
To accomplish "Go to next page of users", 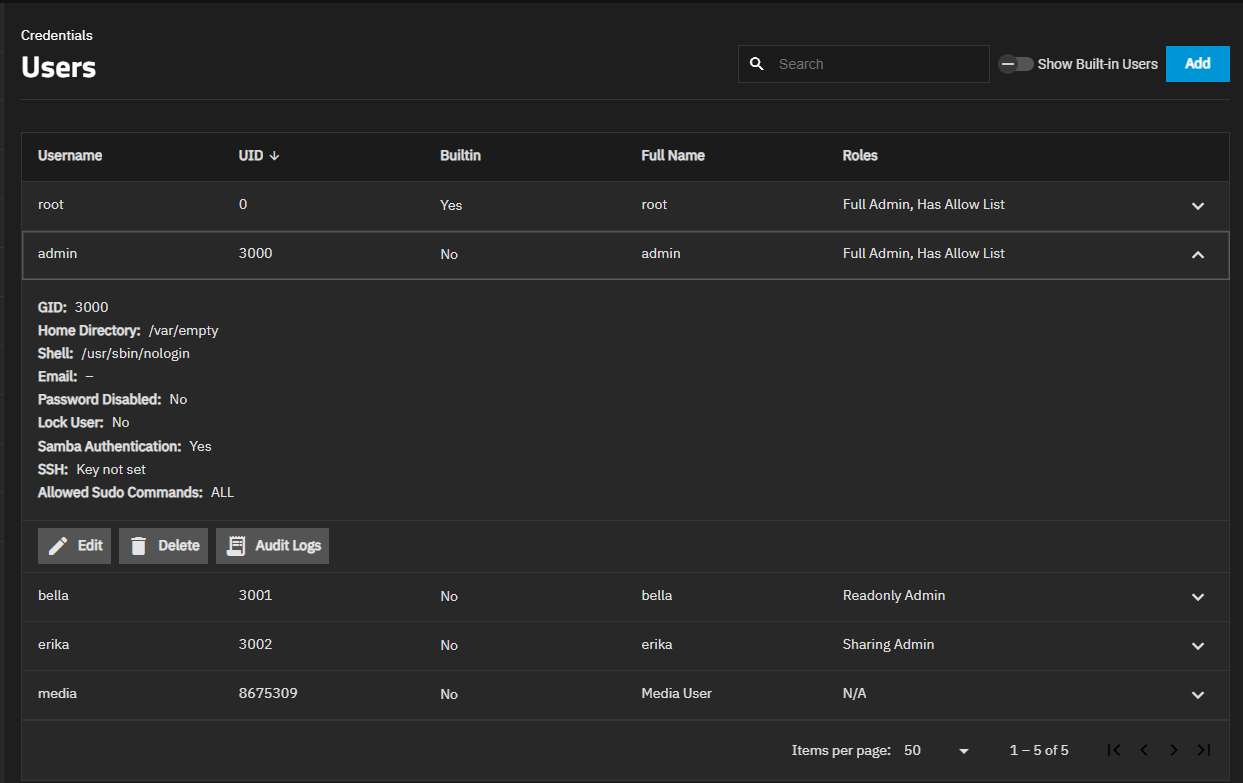I will coord(1174,750).
